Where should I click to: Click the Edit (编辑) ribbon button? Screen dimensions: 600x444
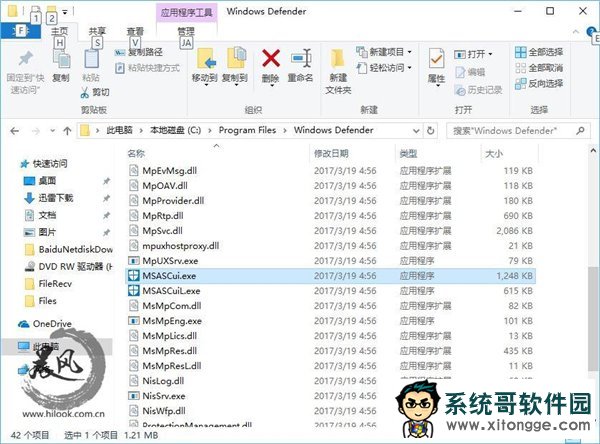pos(470,72)
